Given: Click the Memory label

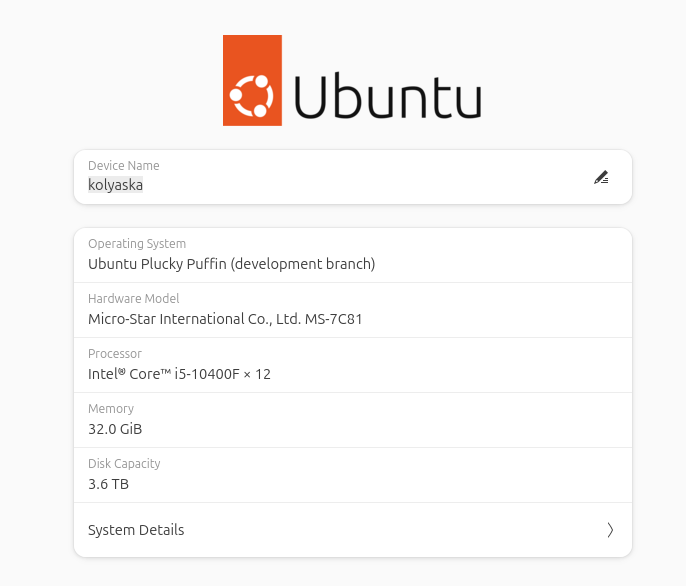Looking at the screenshot, I should tap(111, 409).
